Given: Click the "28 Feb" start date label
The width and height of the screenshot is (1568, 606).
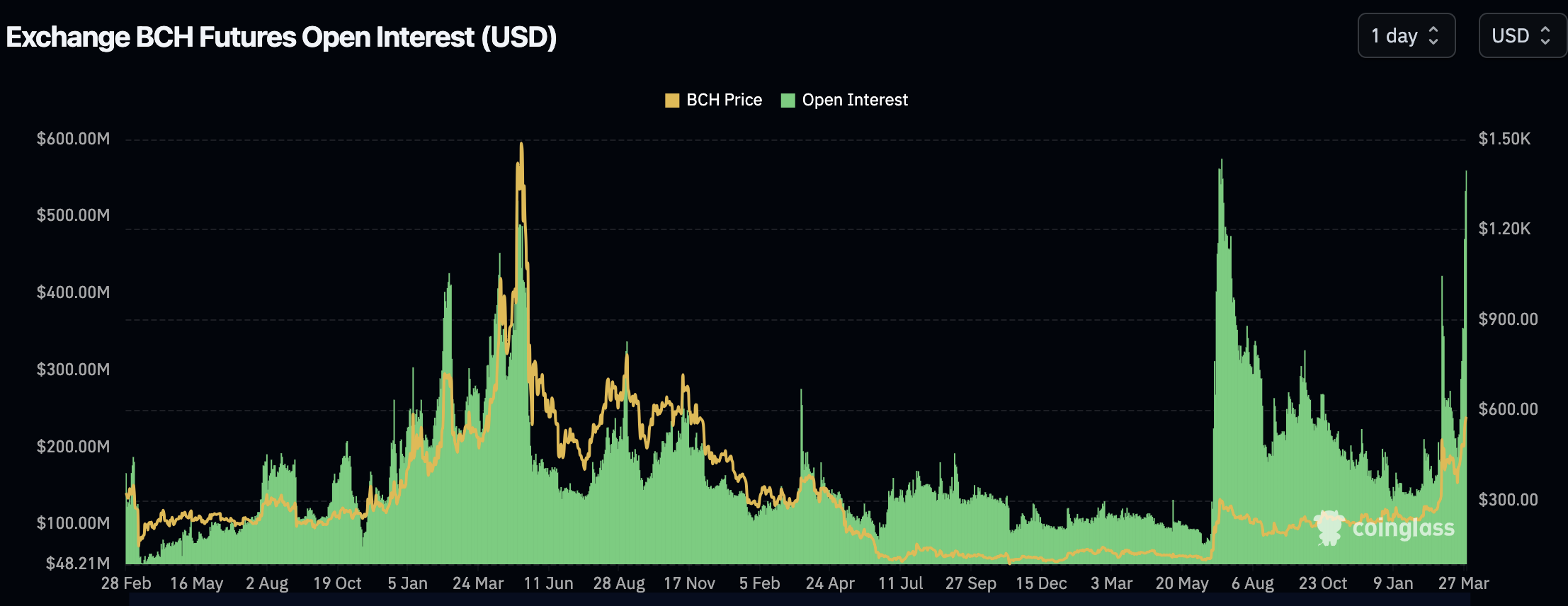Looking at the screenshot, I should tap(126, 583).
